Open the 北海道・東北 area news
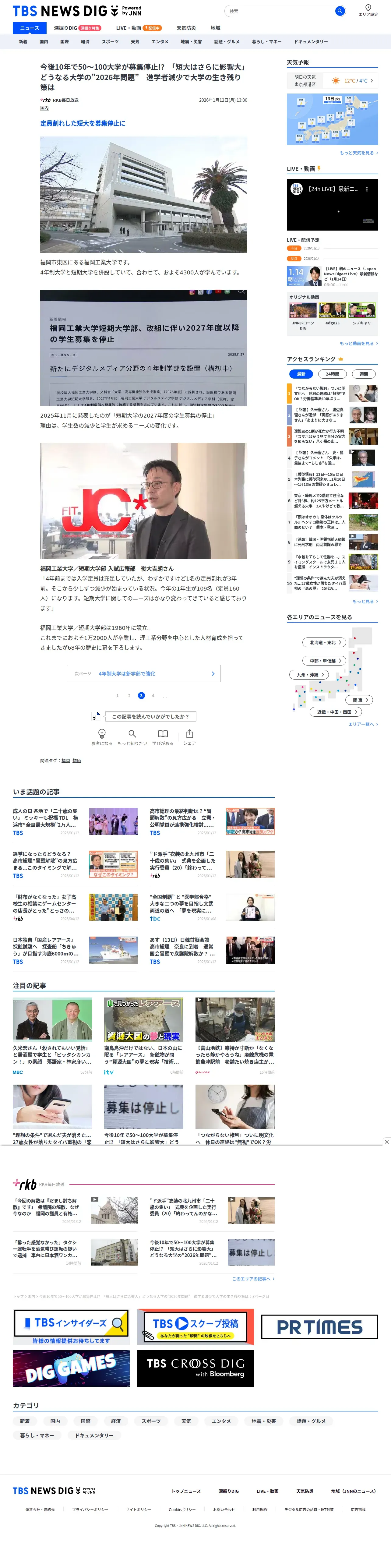391x1568 pixels. [324, 642]
